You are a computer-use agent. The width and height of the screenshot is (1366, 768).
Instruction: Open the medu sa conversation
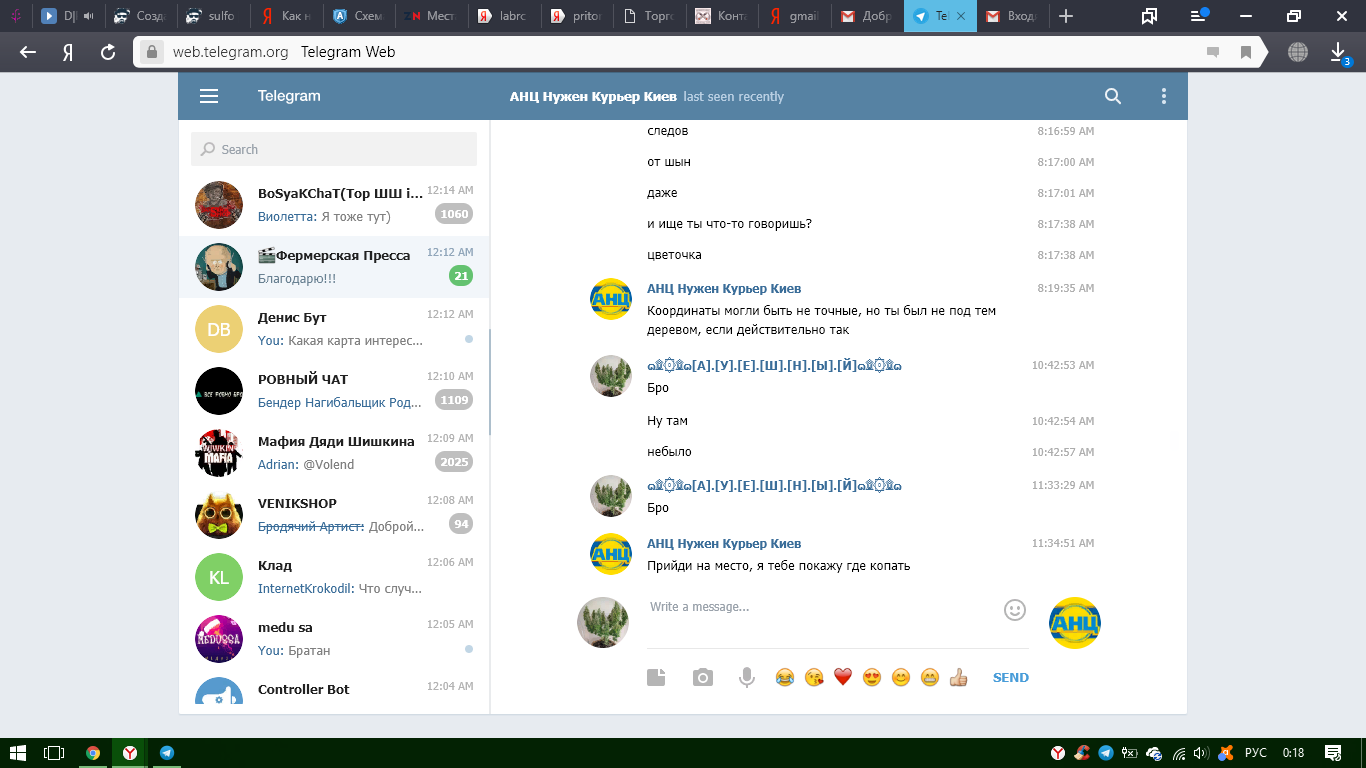coord(334,638)
